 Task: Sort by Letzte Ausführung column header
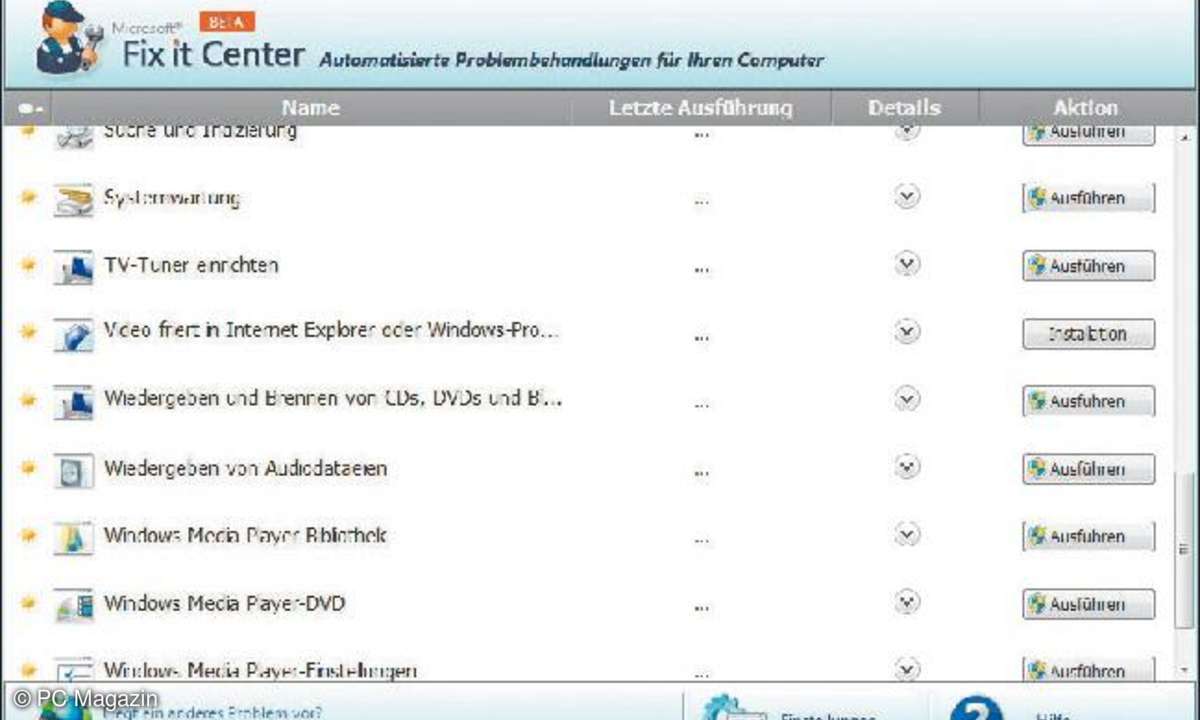pyautogui.click(x=701, y=108)
